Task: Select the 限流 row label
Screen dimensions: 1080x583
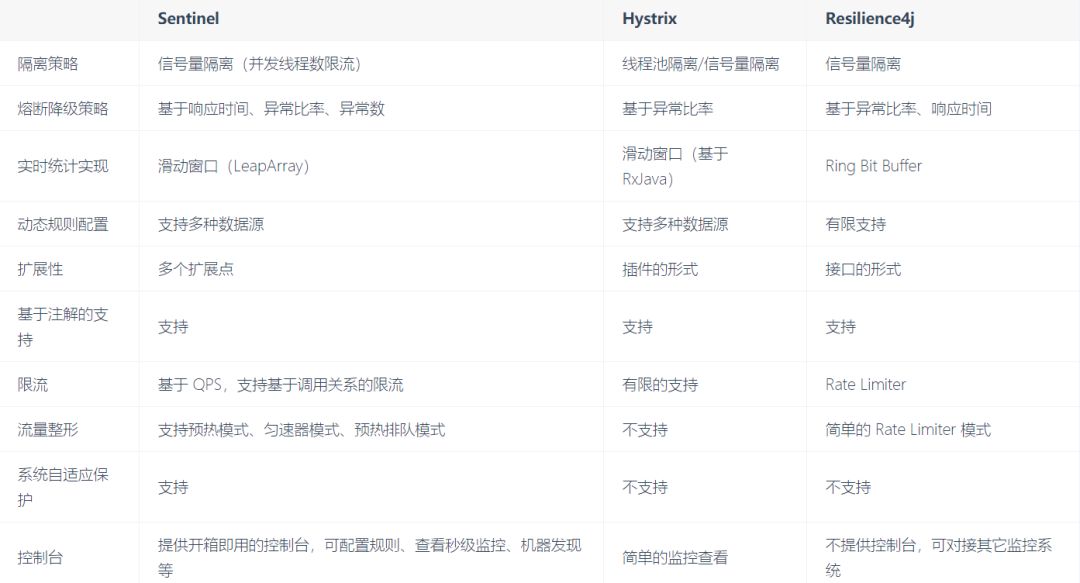Action: pos(32,385)
